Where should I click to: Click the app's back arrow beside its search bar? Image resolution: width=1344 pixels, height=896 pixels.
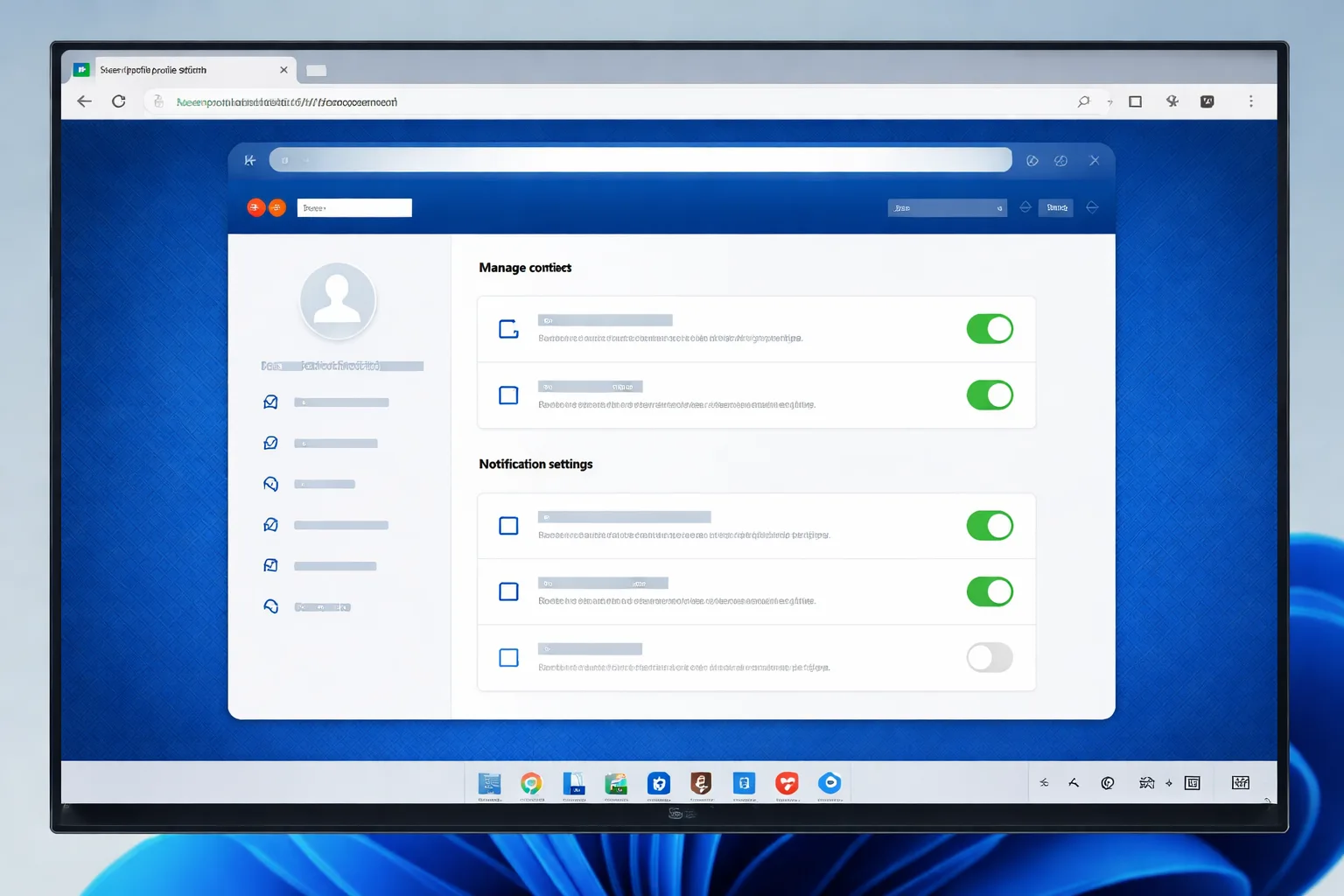(x=250, y=160)
